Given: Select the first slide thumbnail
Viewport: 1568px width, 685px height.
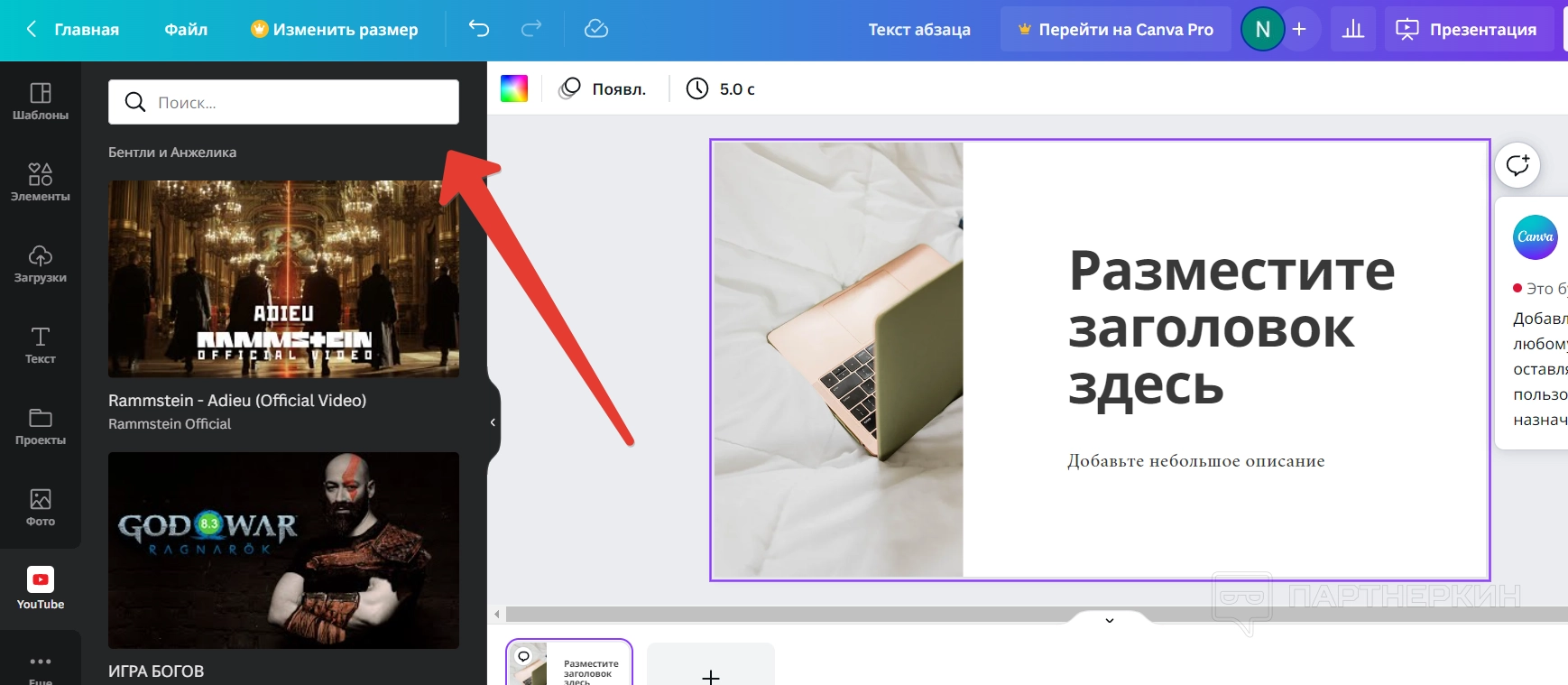Looking at the screenshot, I should click(569, 662).
